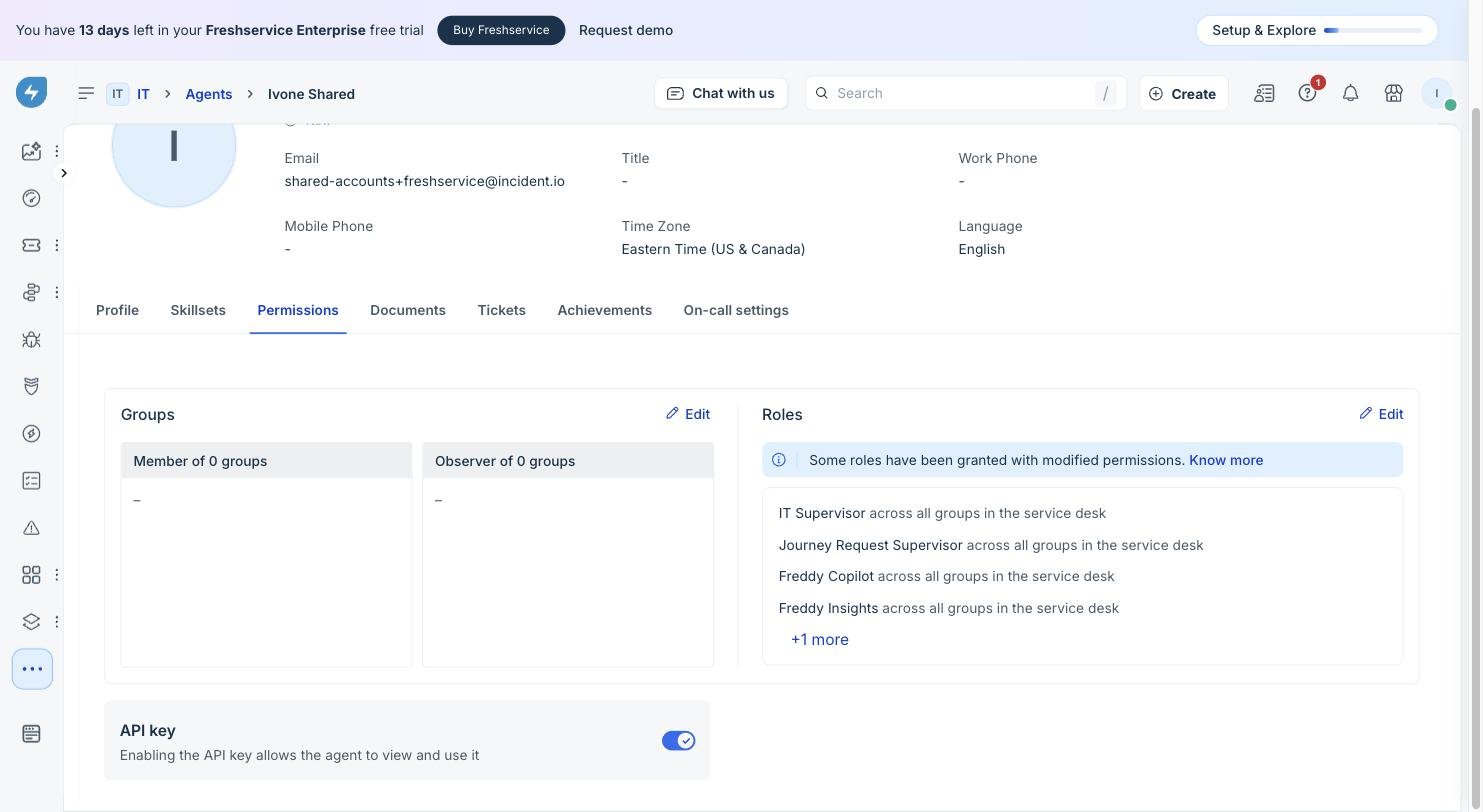Open the Alerts warning triangle sidebar icon
This screenshot has height=812, width=1483.
(31, 528)
